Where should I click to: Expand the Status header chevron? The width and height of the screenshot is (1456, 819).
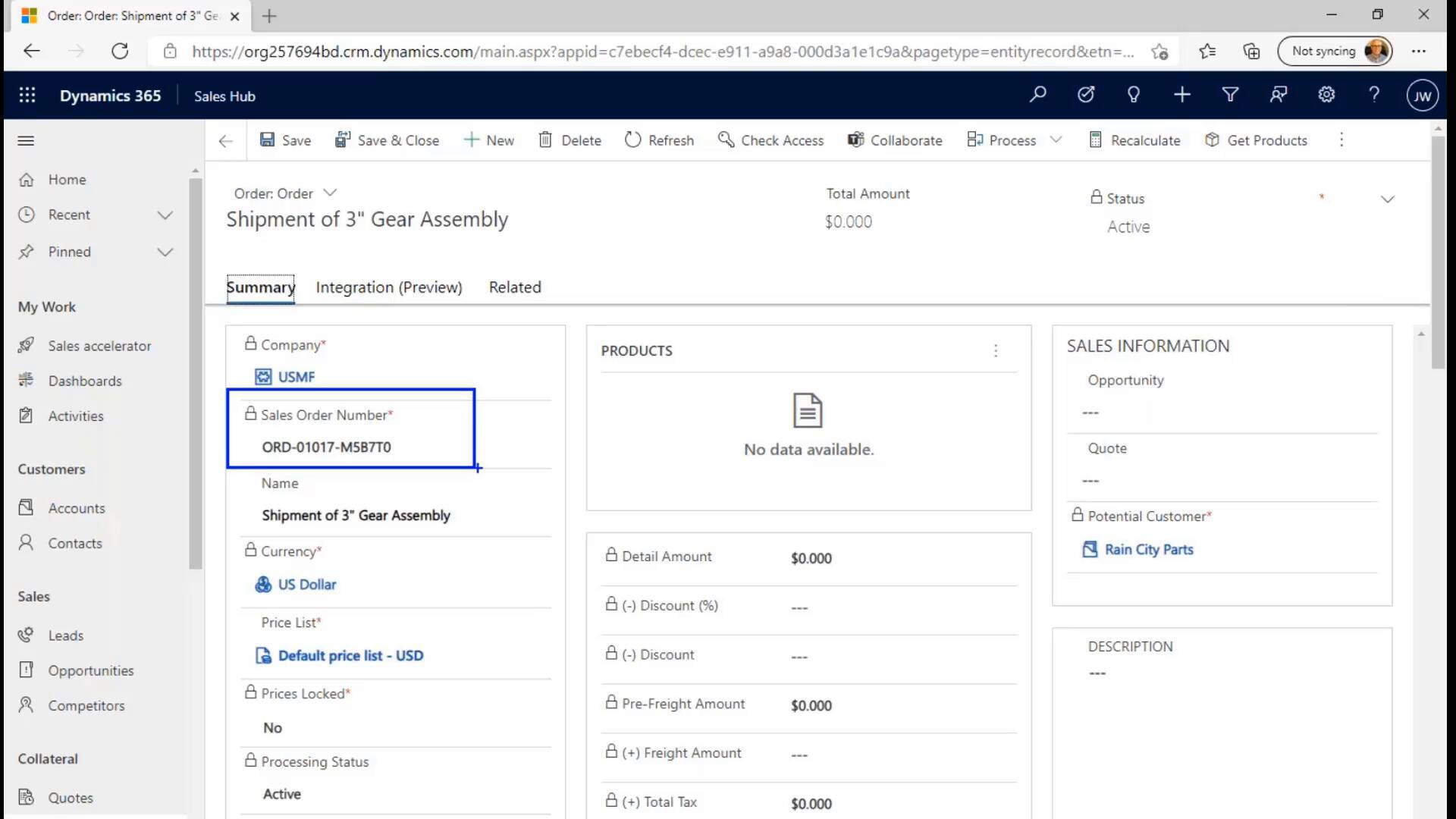(1389, 199)
